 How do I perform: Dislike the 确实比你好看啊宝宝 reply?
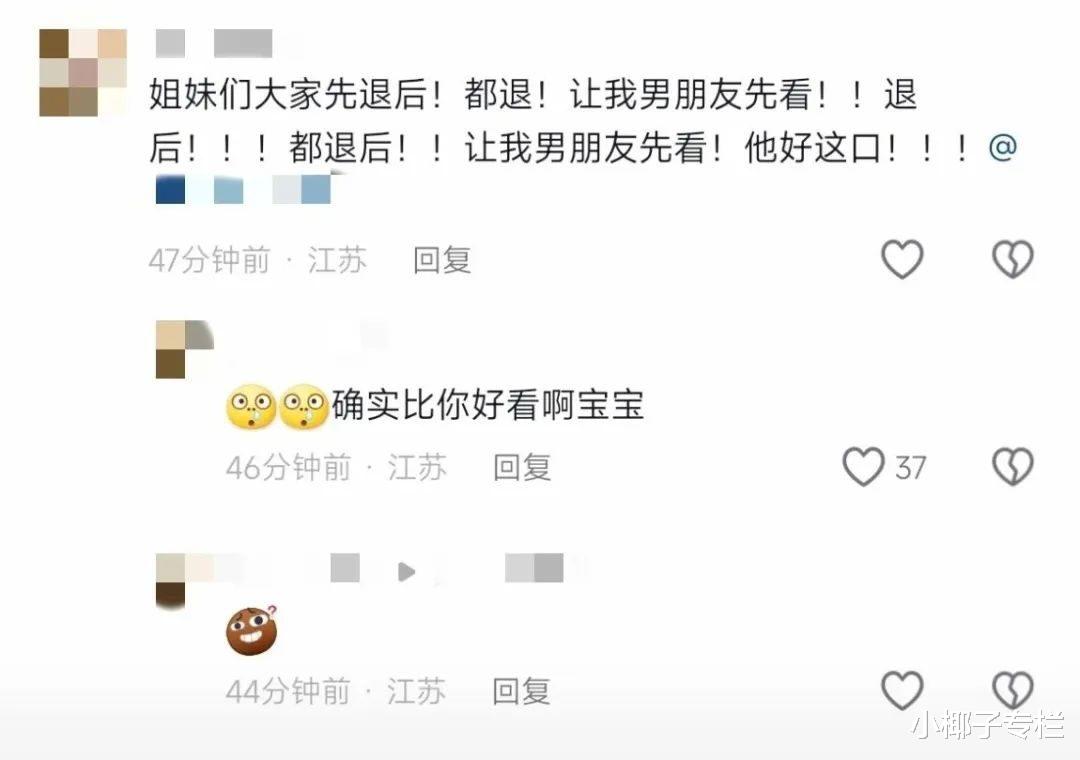click(1012, 466)
